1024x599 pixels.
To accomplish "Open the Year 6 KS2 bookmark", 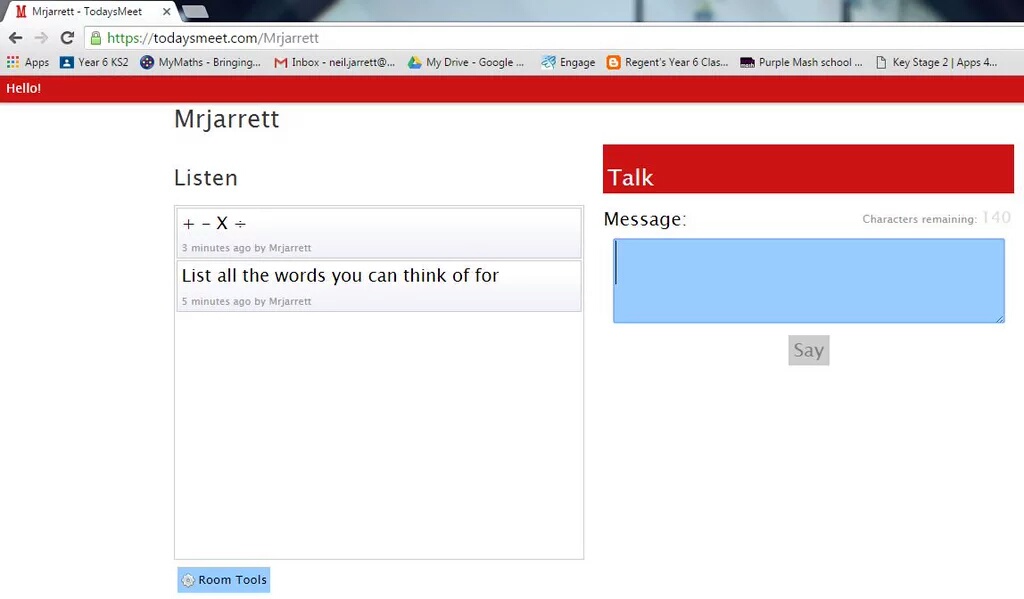I will pyautogui.click(x=94, y=62).
